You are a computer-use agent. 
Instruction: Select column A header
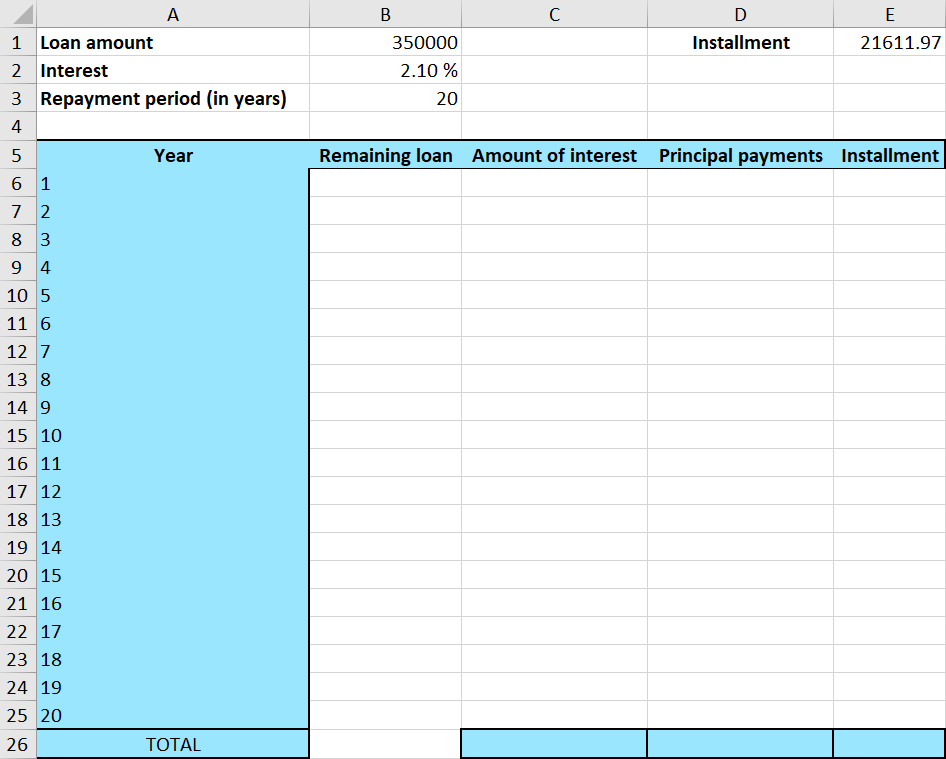pyautogui.click(x=173, y=14)
